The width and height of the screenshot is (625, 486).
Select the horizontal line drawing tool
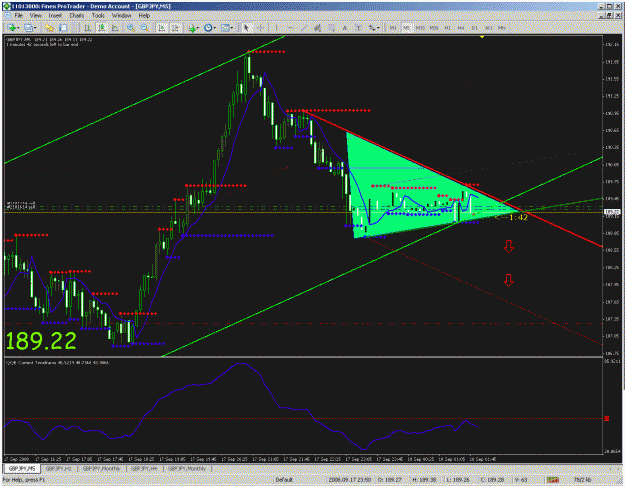tap(290, 28)
